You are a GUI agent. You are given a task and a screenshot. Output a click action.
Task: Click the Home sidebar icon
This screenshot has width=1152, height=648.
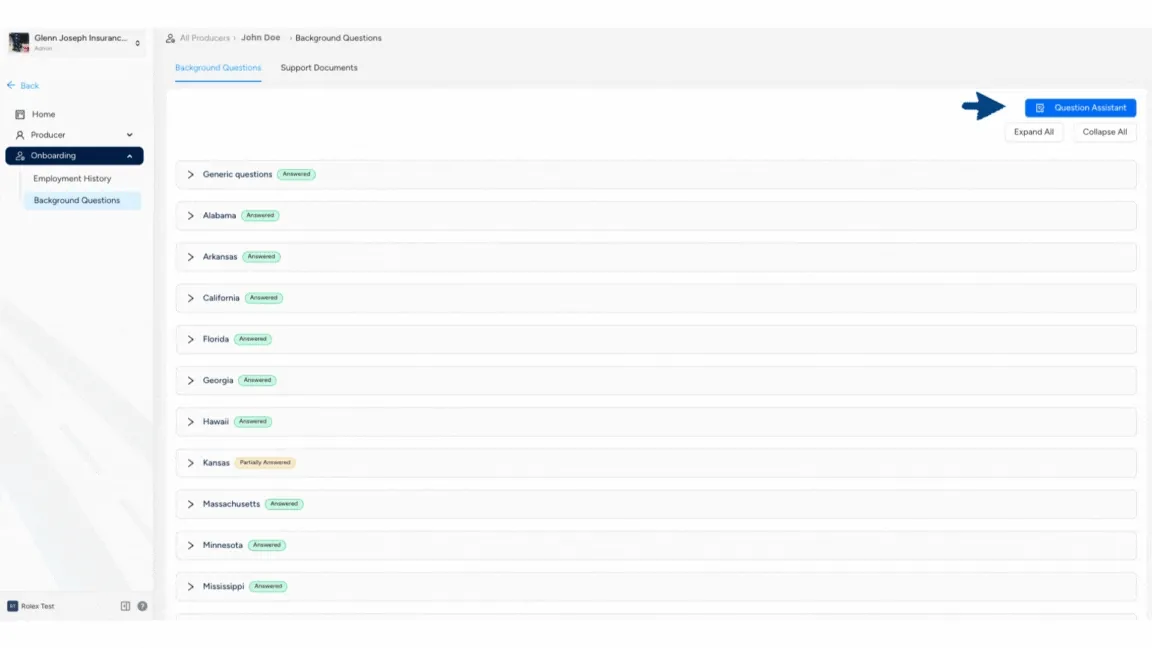point(20,115)
